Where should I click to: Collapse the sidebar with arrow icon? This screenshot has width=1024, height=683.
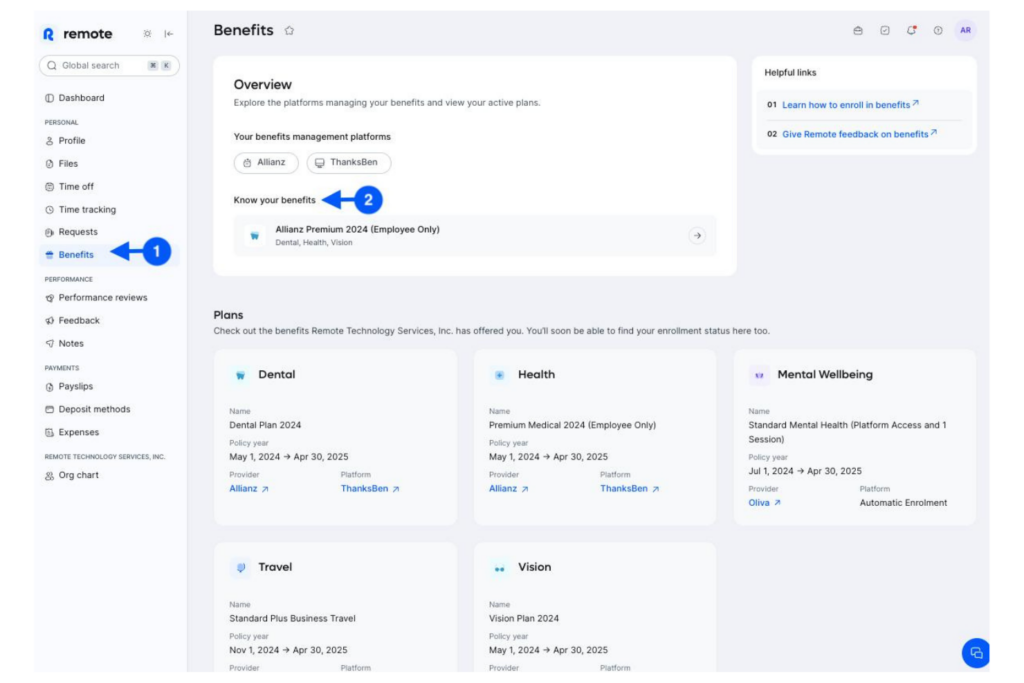tap(168, 34)
